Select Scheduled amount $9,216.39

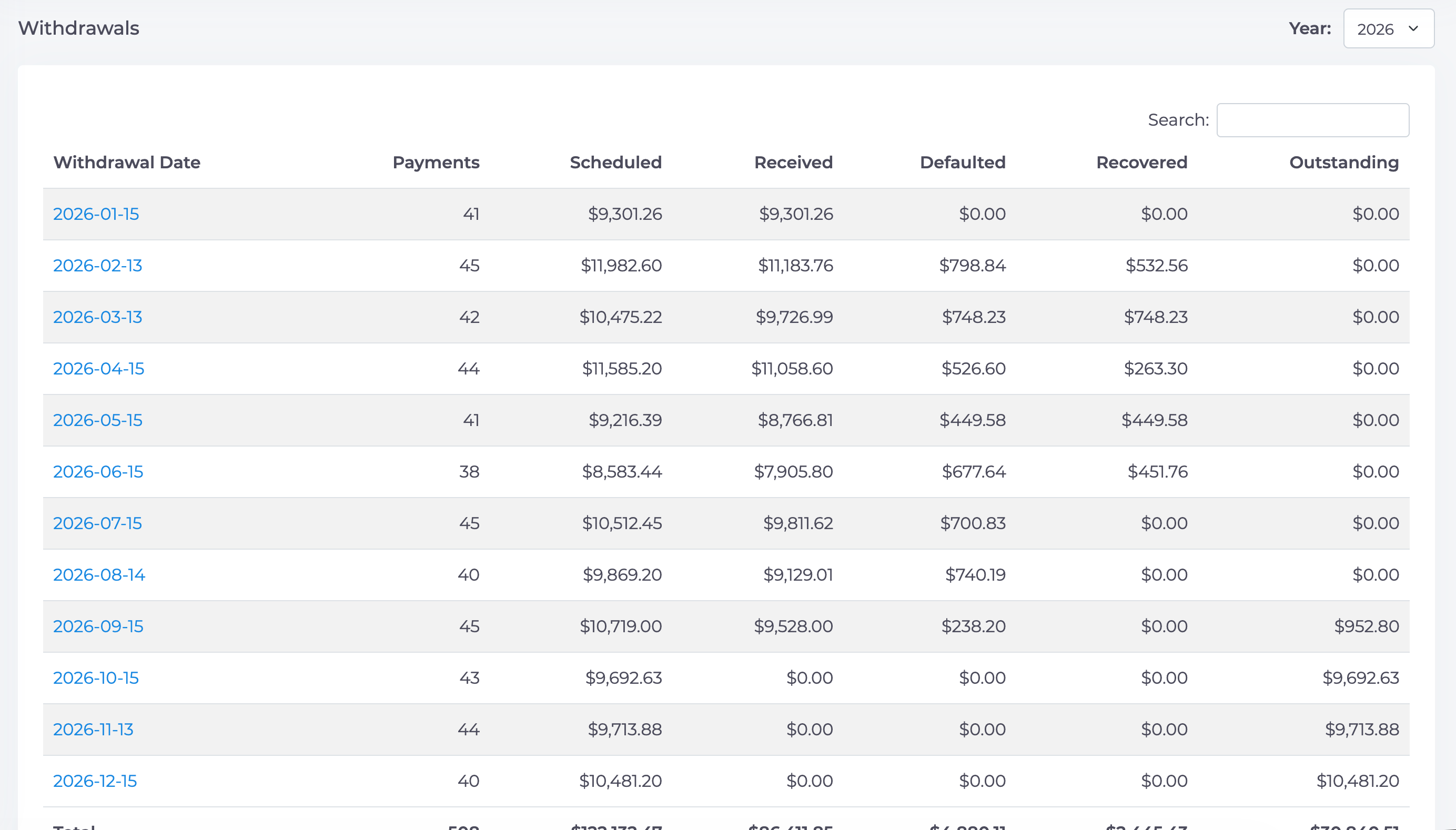tap(625, 420)
